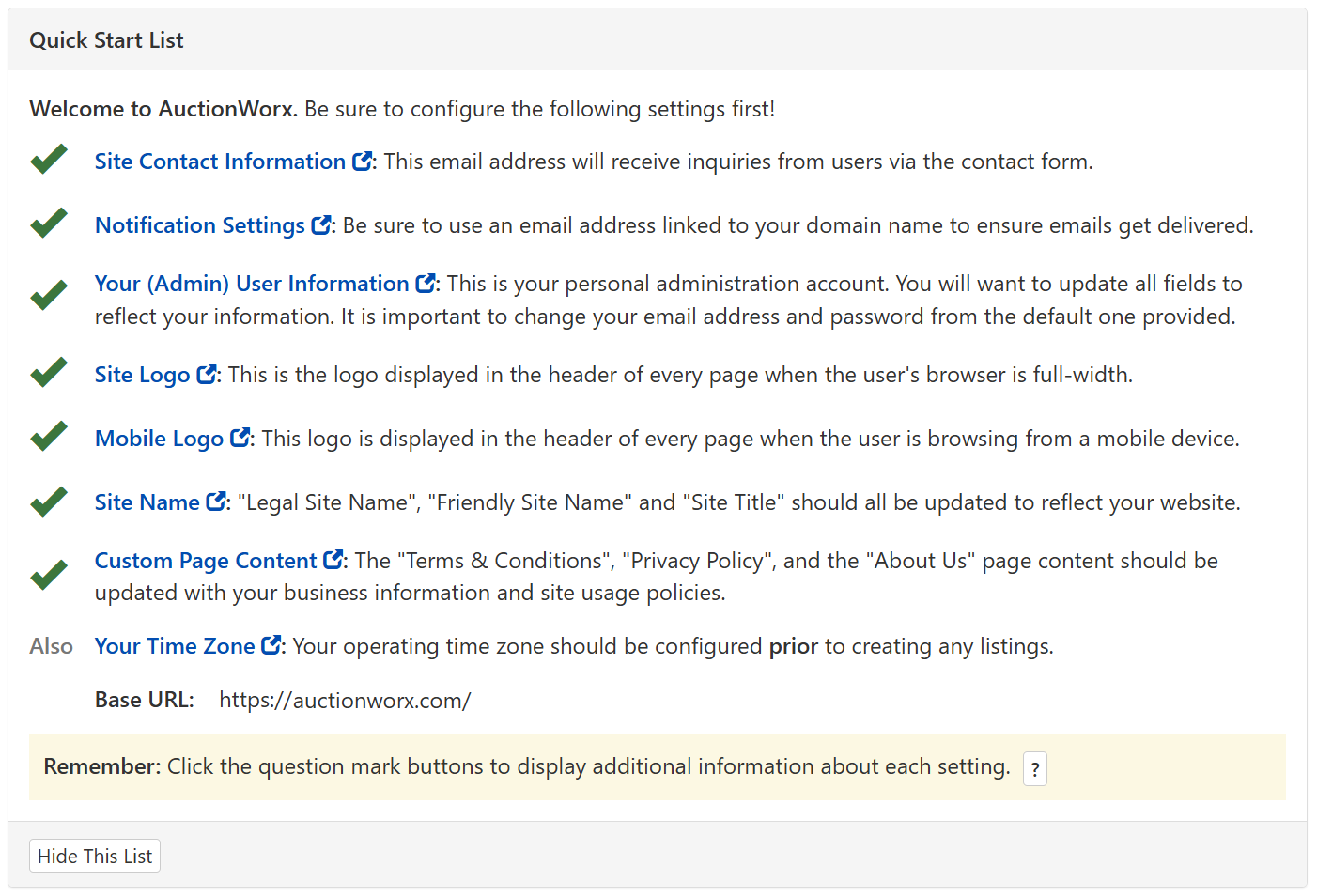Screen dimensions: 1317x896
Task: Click external-link icon beside Notification Settings
Action: 321,225
